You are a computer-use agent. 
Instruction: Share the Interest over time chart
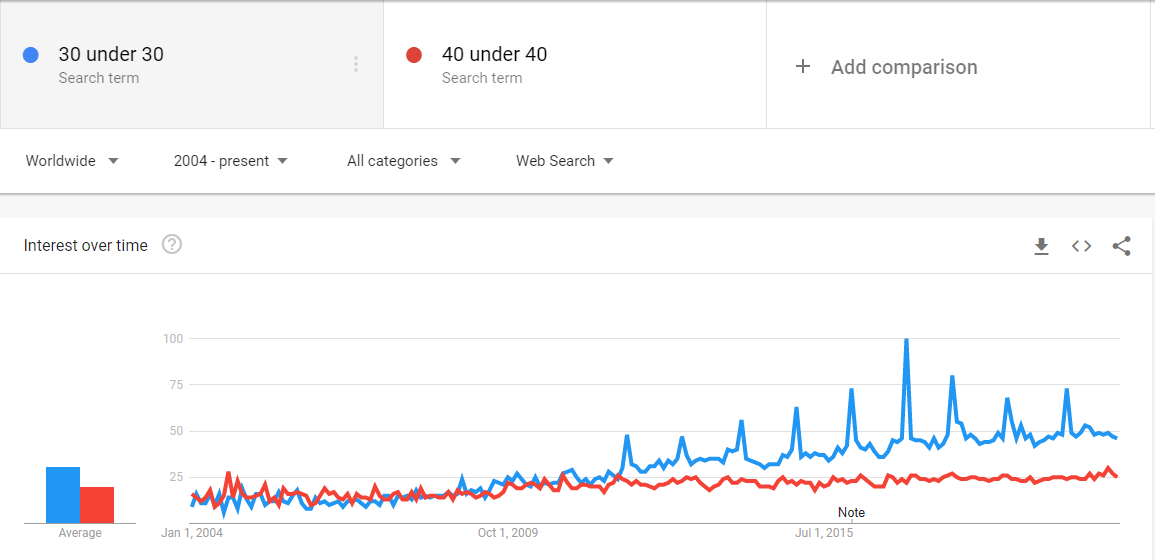click(1121, 246)
